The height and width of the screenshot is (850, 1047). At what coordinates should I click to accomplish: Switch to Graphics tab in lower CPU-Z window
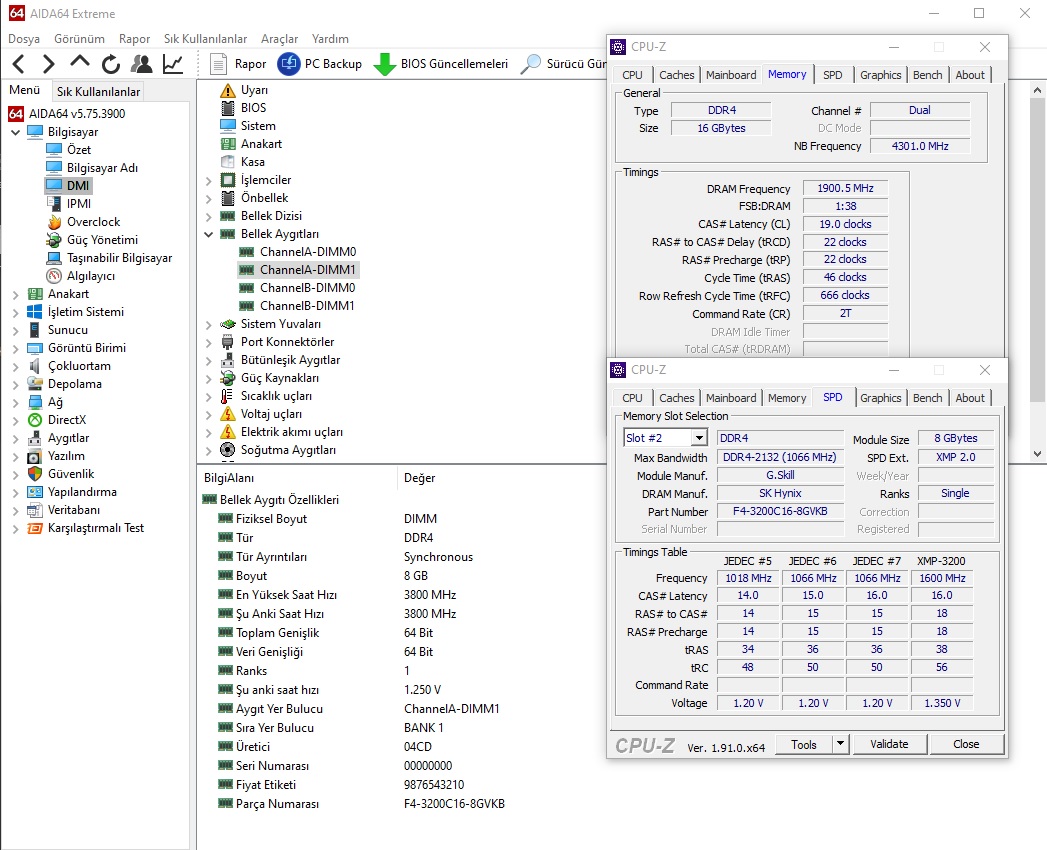[881, 398]
